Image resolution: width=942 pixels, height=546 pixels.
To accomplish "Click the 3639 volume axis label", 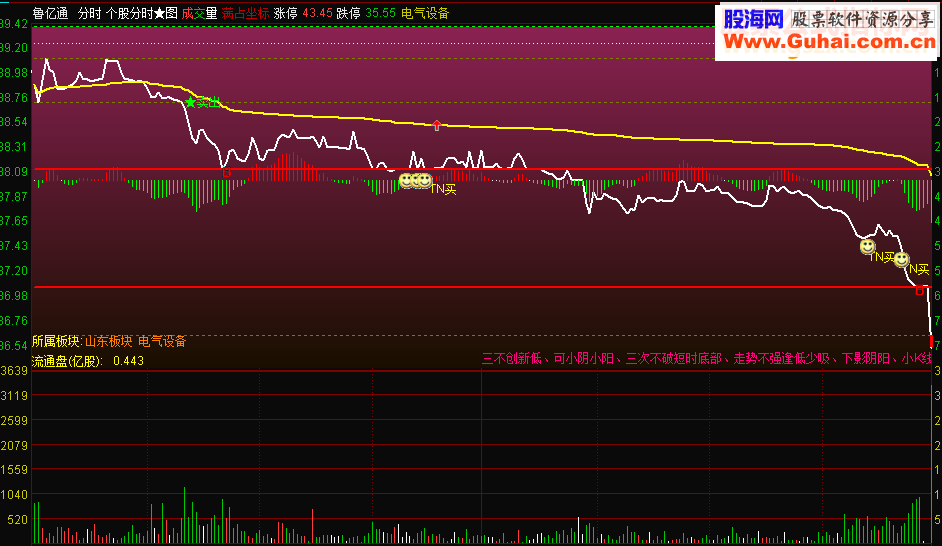I will (x=14, y=371).
